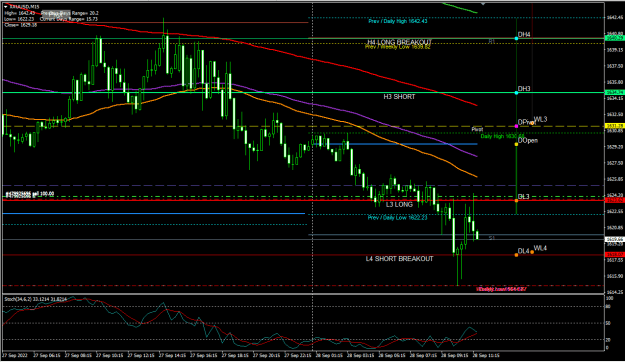Click the 'WL3' label text
625x362 pixels.
[x=540, y=119]
